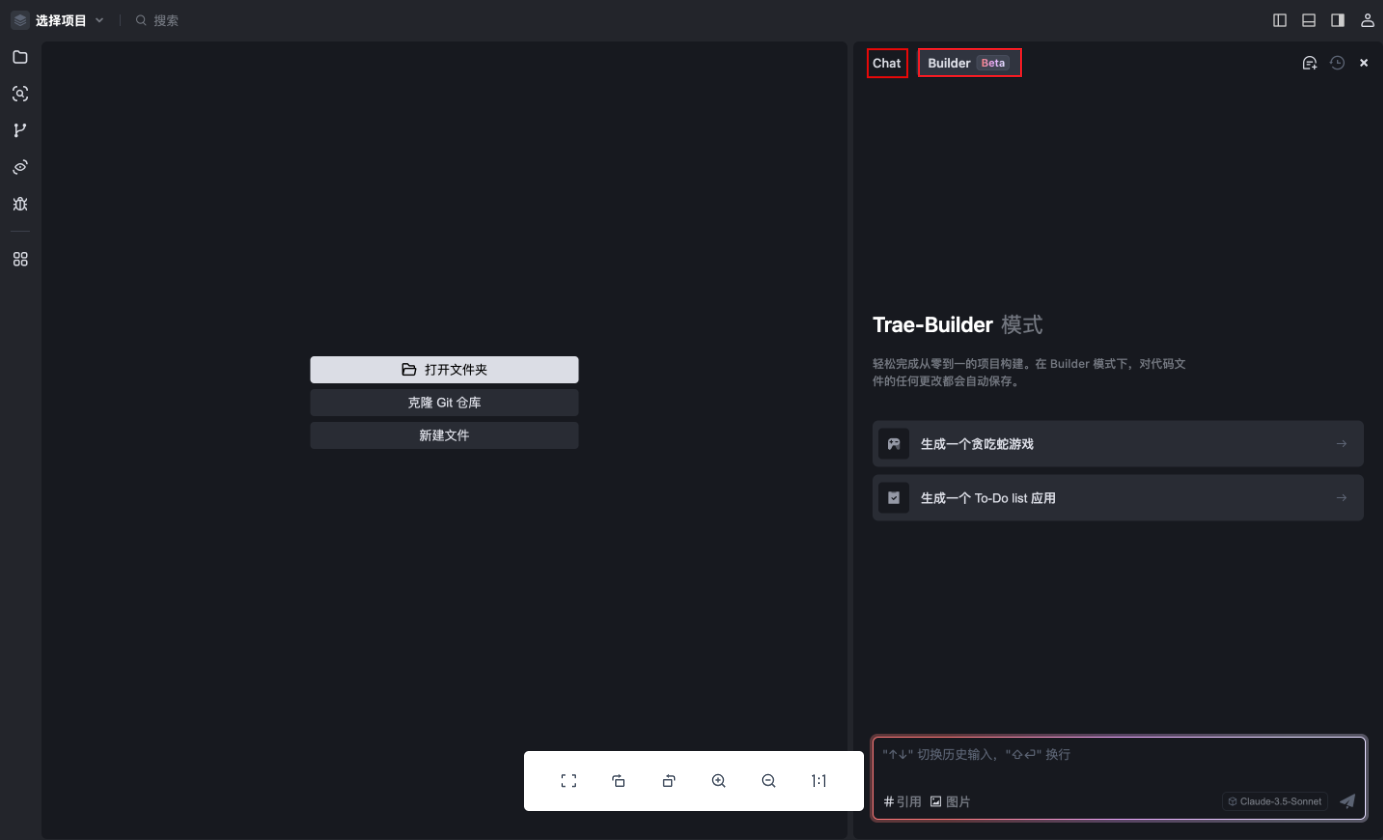This screenshot has height=840, width=1383.
Task: Click the send message paper plane icon
Action: (1348, 801)
